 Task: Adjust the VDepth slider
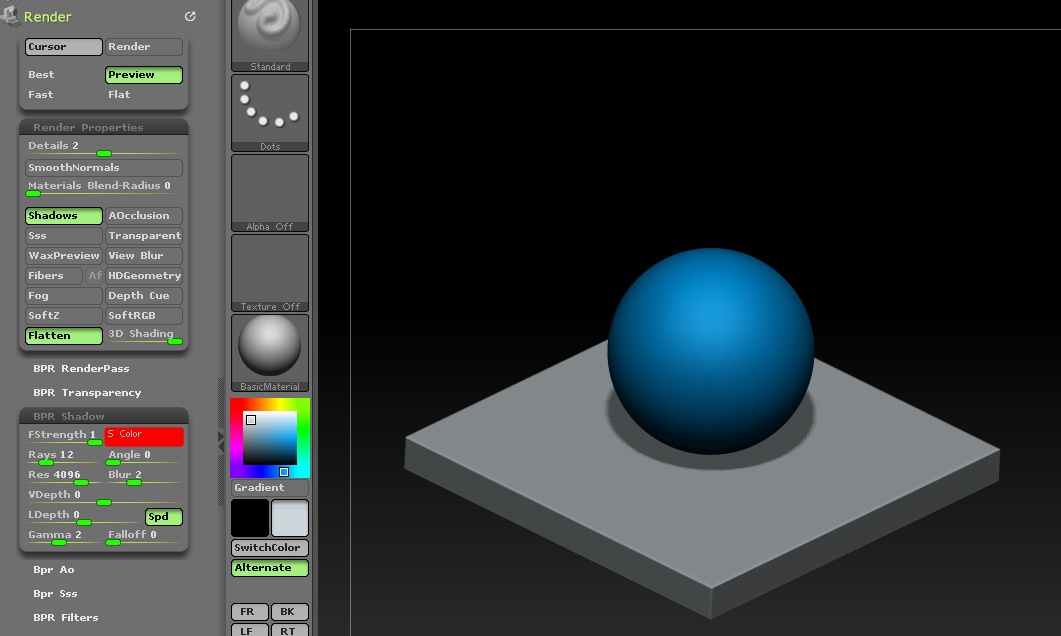click(x=104, y=497)
